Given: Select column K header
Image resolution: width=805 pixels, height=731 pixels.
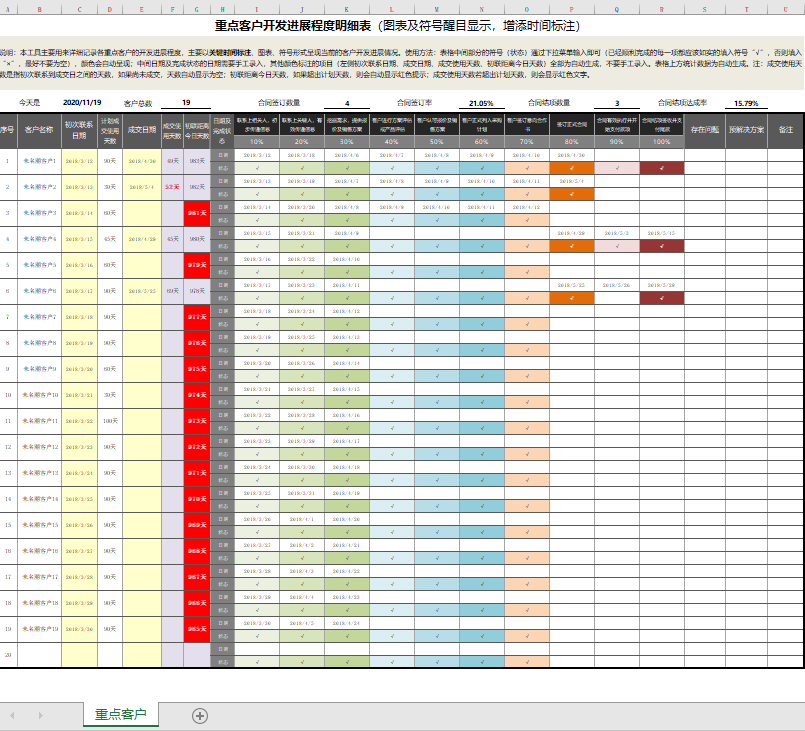Looking at the screenshot, I should point(347,9).
